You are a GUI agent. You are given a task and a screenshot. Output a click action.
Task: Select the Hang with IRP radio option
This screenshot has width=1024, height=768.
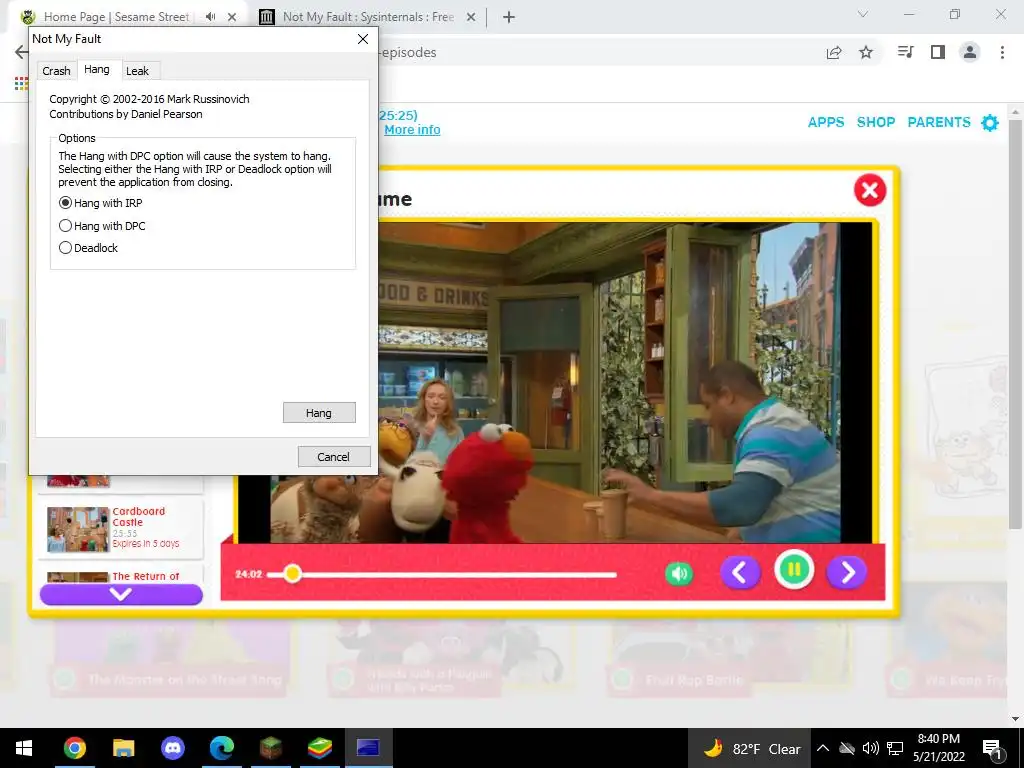[101, 203]
